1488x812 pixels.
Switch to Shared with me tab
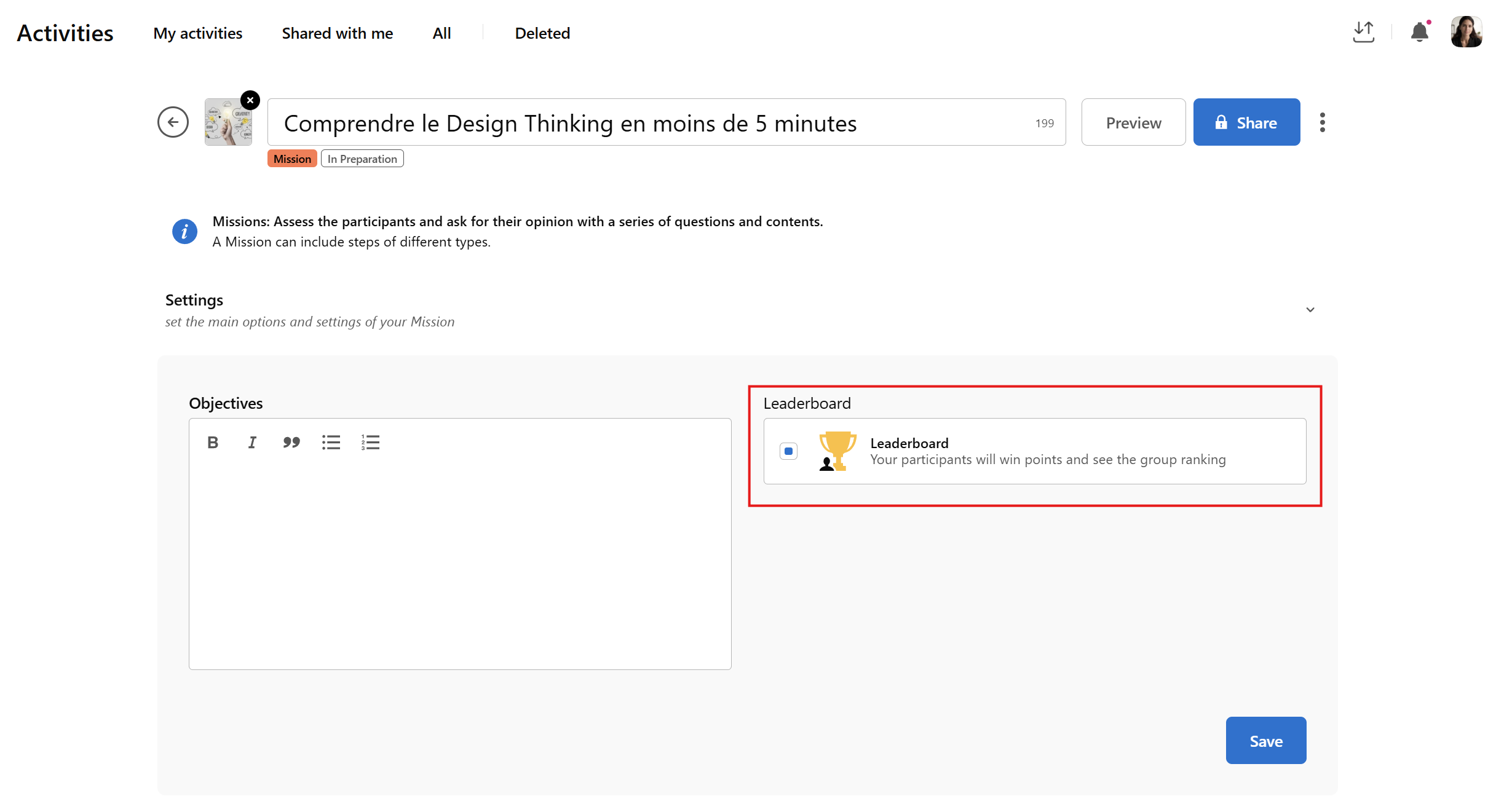click(337, 33)
